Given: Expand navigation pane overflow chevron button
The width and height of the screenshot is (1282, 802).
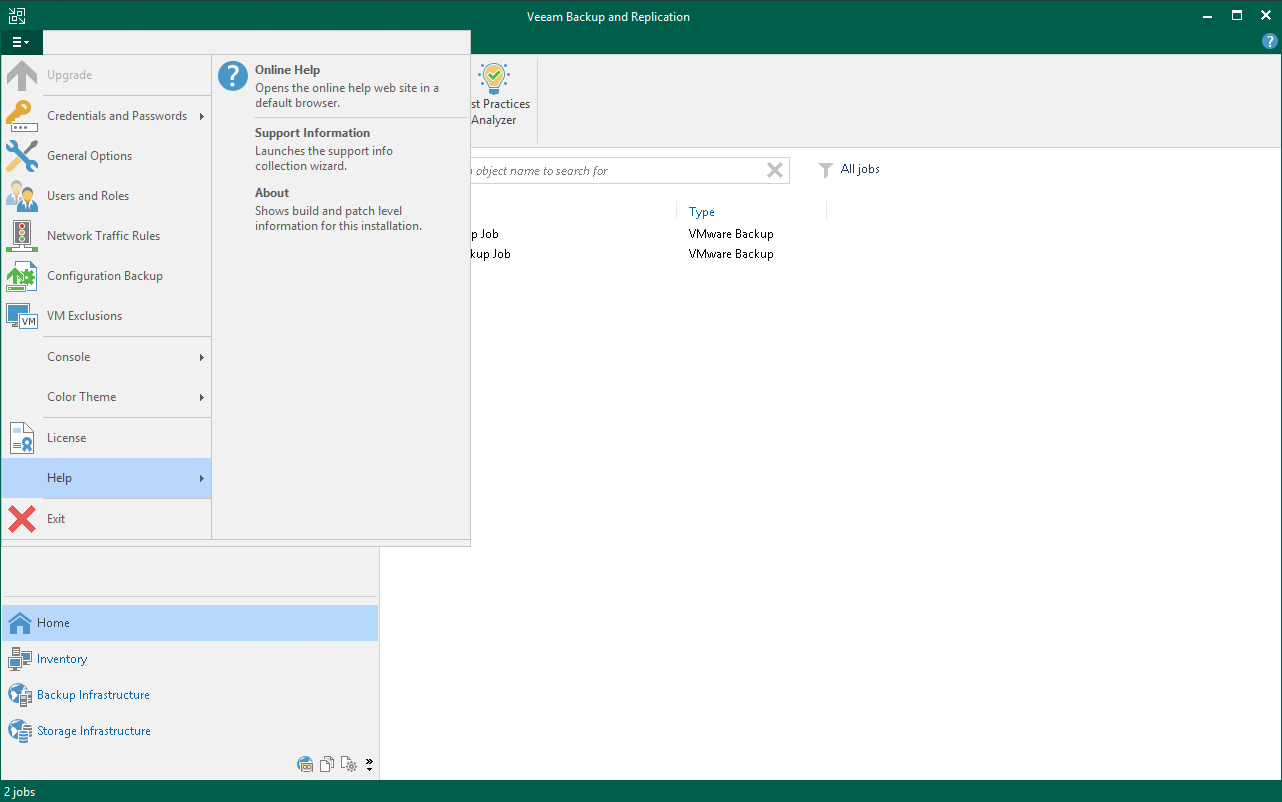Looking at the screenshot, I should [369, 765].
